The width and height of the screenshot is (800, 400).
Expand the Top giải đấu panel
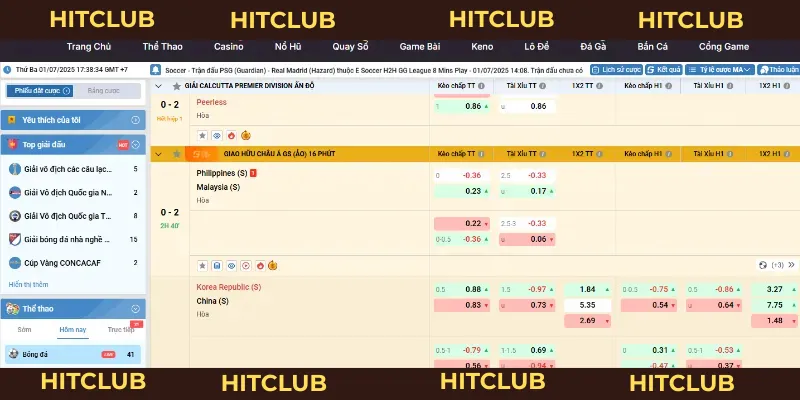[135, 145]
